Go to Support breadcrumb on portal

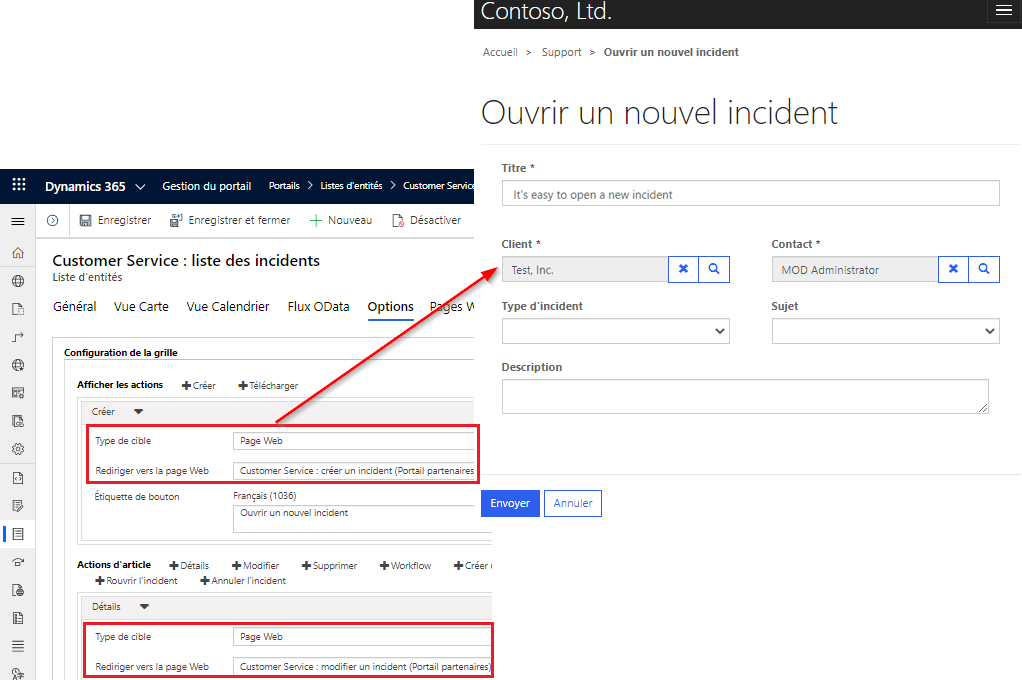coord(561,52)
